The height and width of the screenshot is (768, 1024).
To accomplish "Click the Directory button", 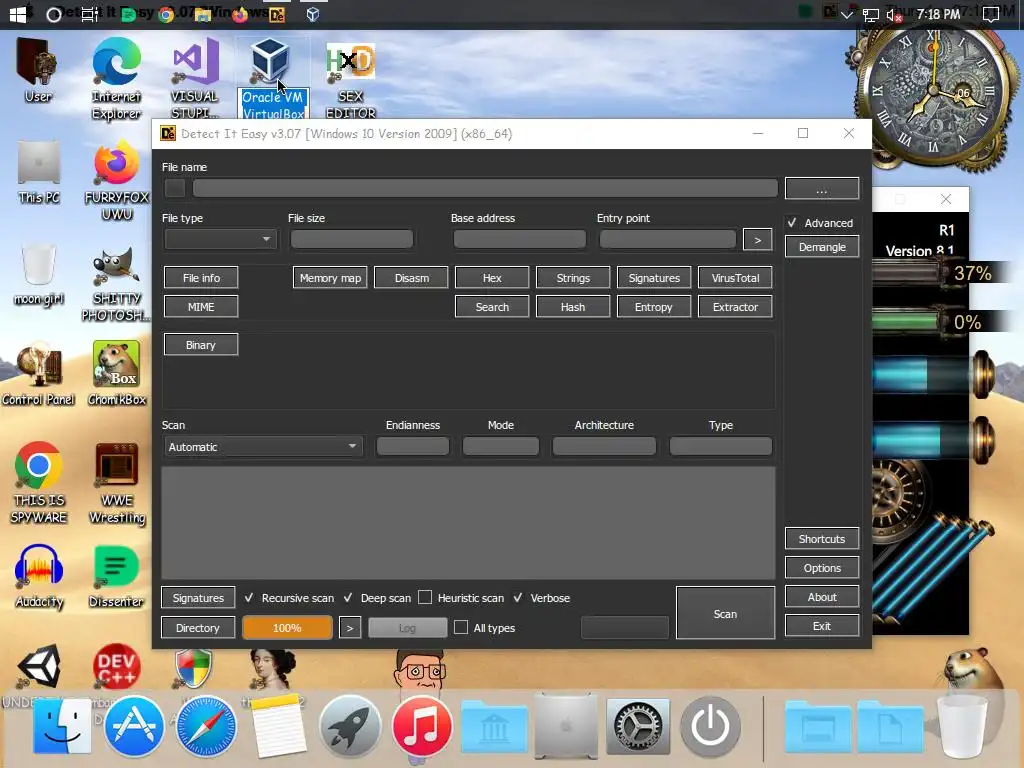I will tap(198, 628).
